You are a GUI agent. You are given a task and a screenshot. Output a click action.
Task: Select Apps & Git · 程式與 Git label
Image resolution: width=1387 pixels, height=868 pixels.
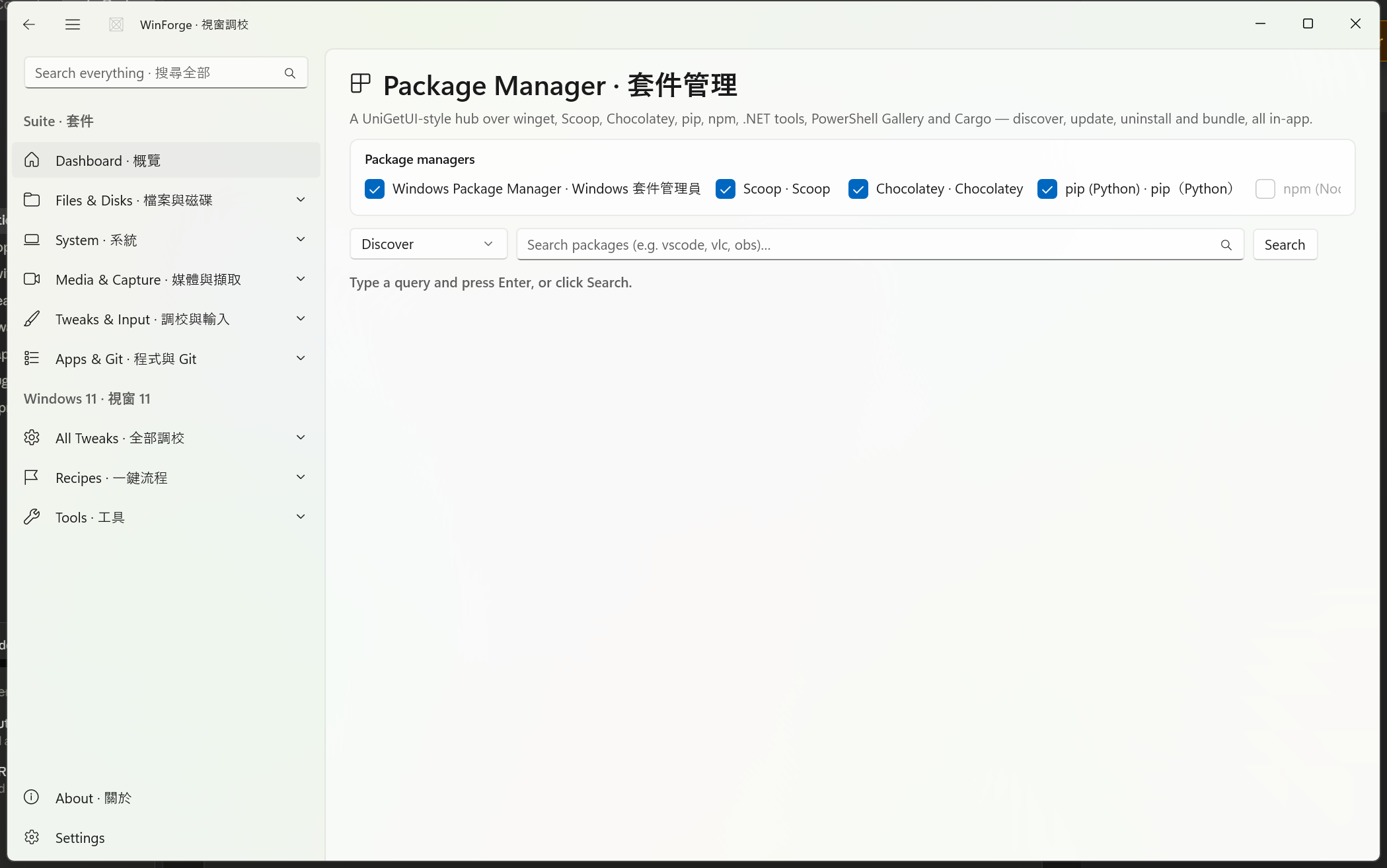[126, 359]
